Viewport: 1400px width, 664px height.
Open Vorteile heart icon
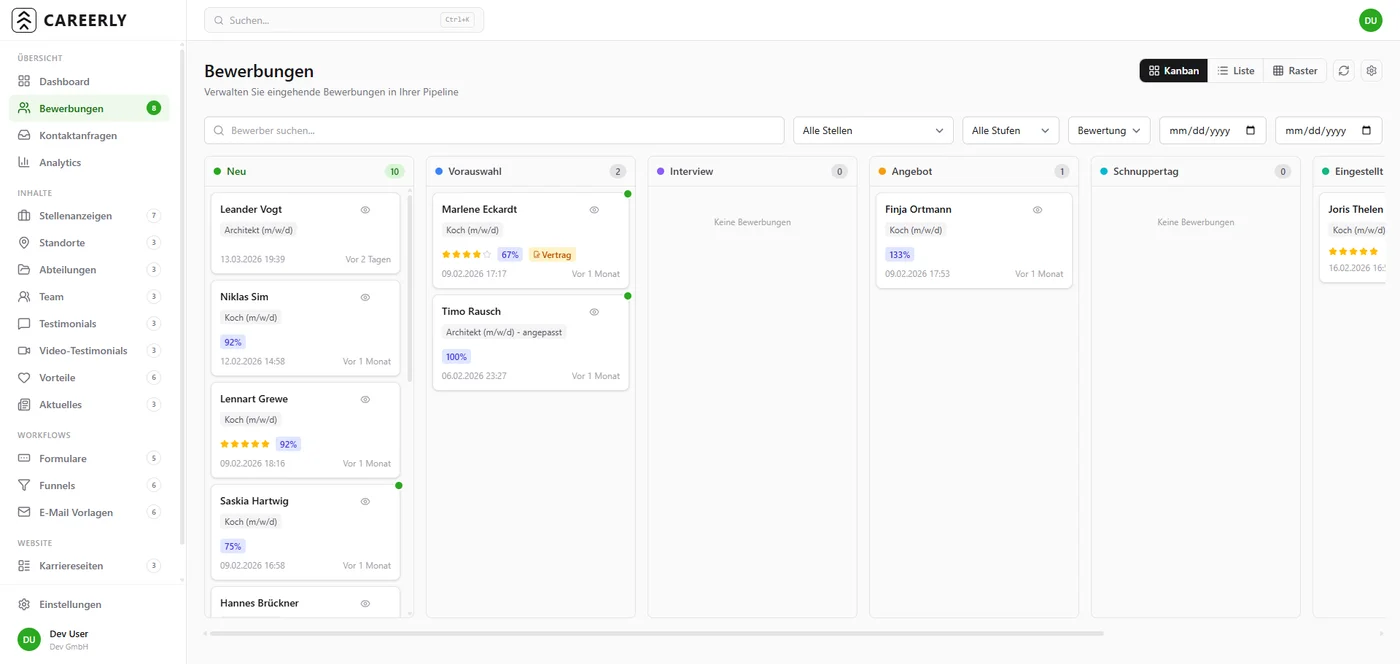click(x=25, y=378)
